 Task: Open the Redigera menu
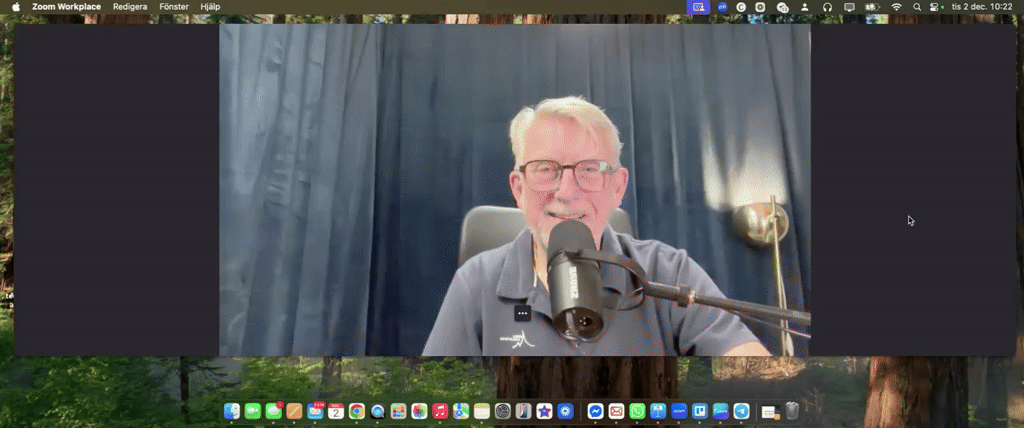(x=130, y=7)
